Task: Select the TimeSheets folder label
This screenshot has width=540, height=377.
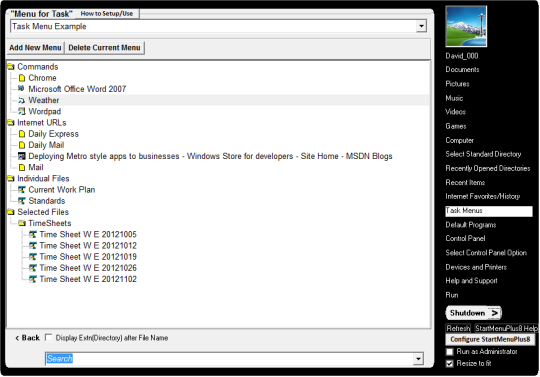Action: tap(50, 223)
